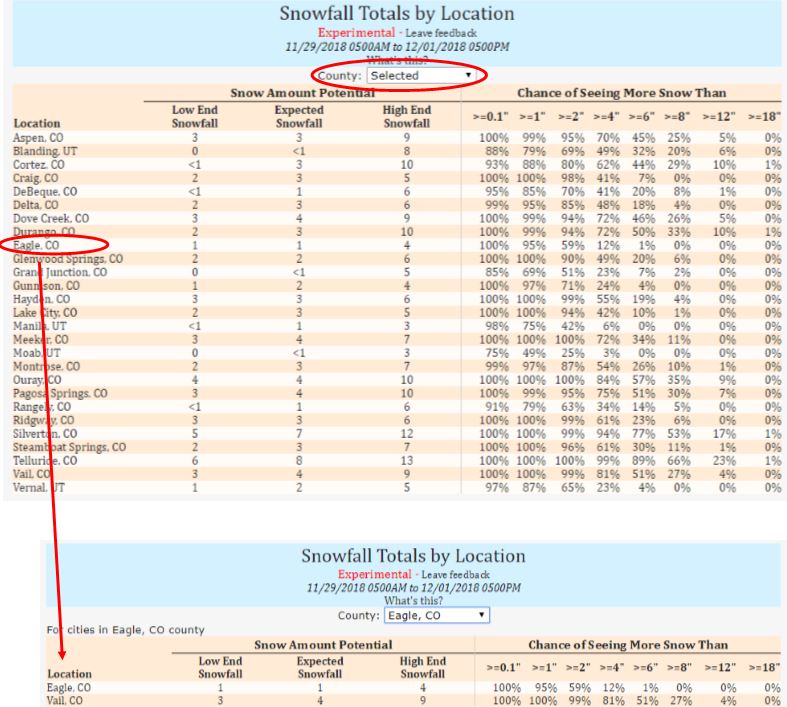Click Eagle, CO in the Eagle county table

[69, 687]
